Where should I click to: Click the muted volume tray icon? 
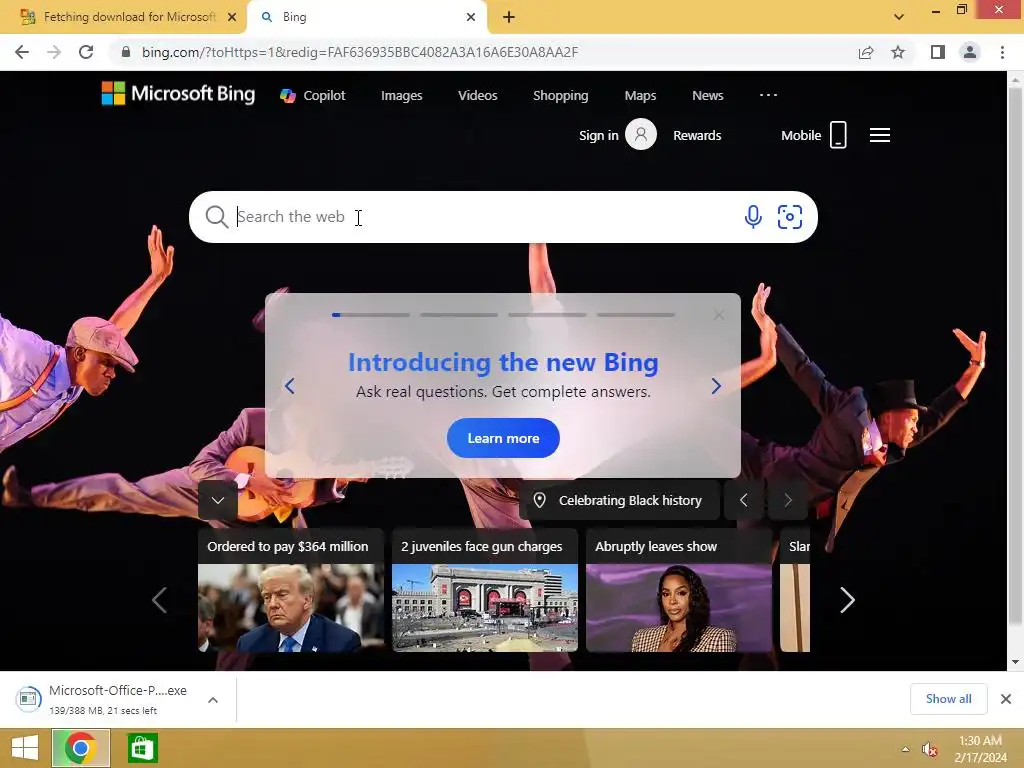click(x=930, y=749)
